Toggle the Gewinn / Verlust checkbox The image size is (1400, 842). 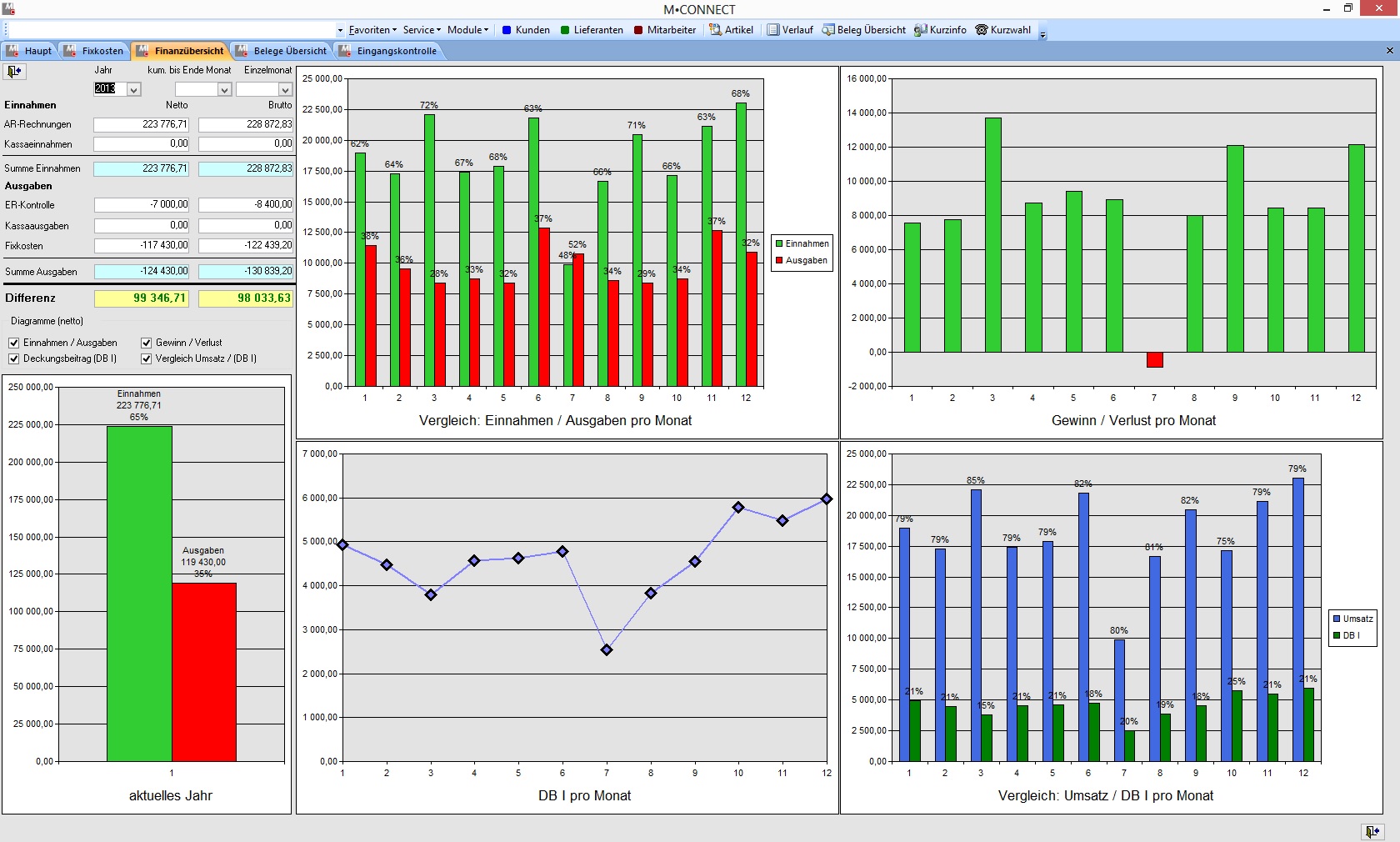pyautogui.click(x=146, y=343)
